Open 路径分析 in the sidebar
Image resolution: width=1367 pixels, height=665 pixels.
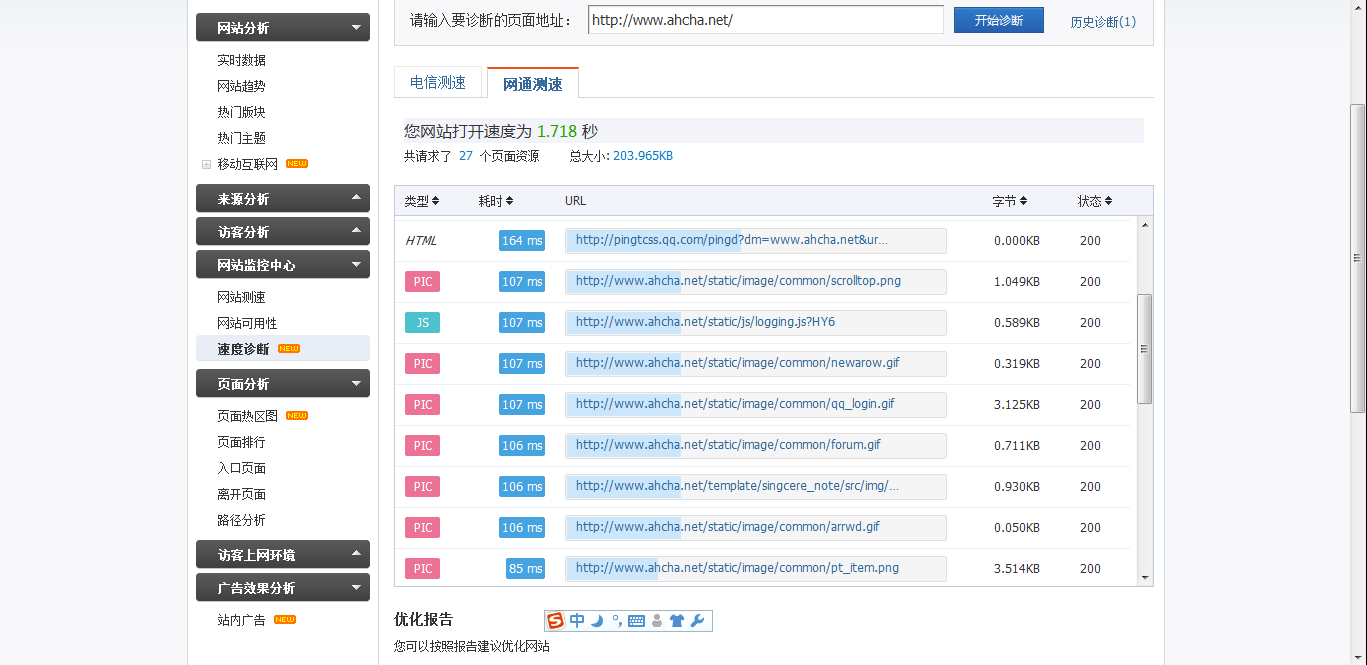(241, 520)
